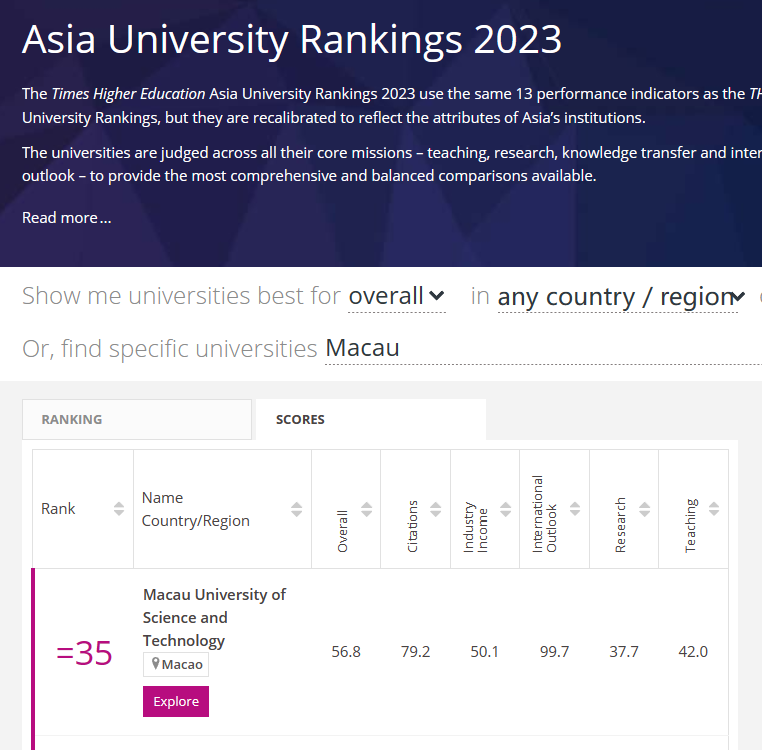Image resolution: width=762 pixels, height=750 pixels.
Task: Click the =35 rank value
Action: [x=85, y=653]
